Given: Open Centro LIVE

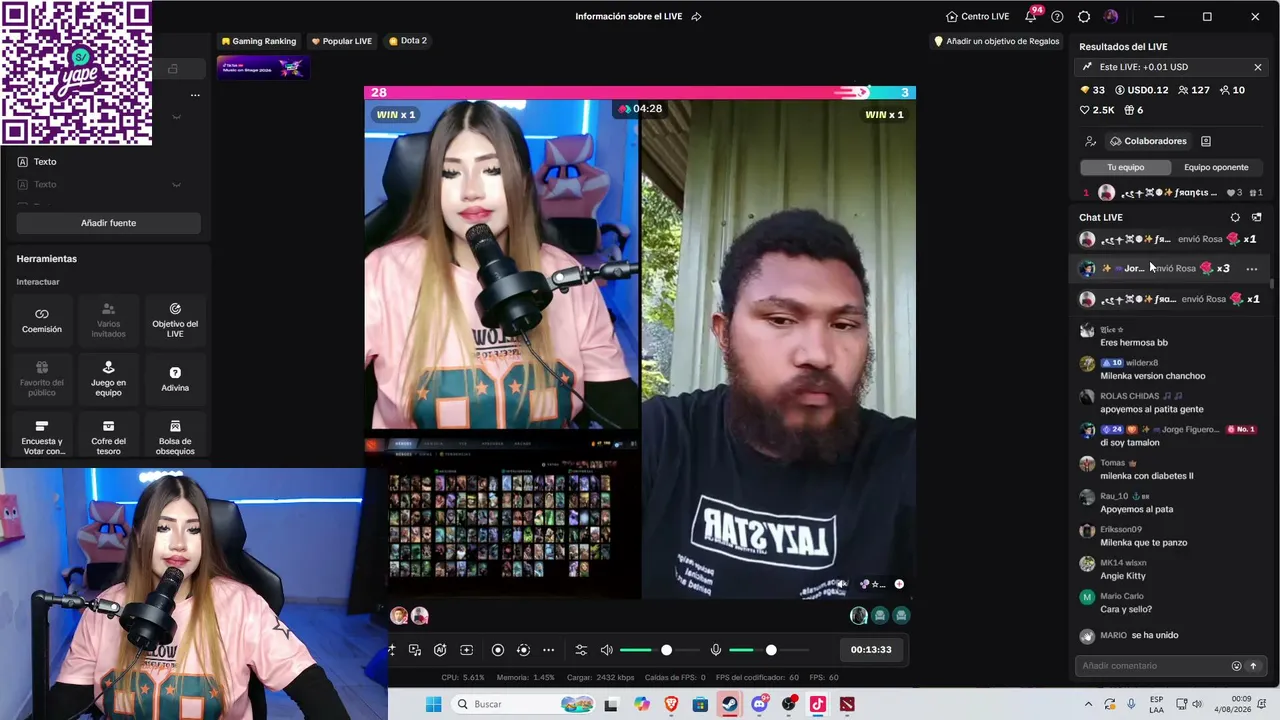Looking at the screenshot, I should [x=977, y=16].
